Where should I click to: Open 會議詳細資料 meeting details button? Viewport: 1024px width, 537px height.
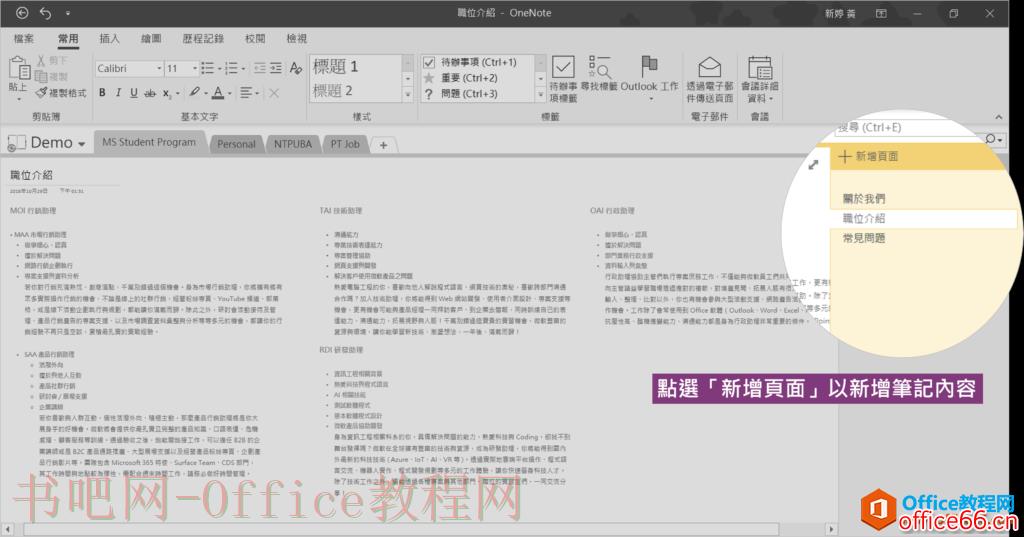click(x=760, y=79)
